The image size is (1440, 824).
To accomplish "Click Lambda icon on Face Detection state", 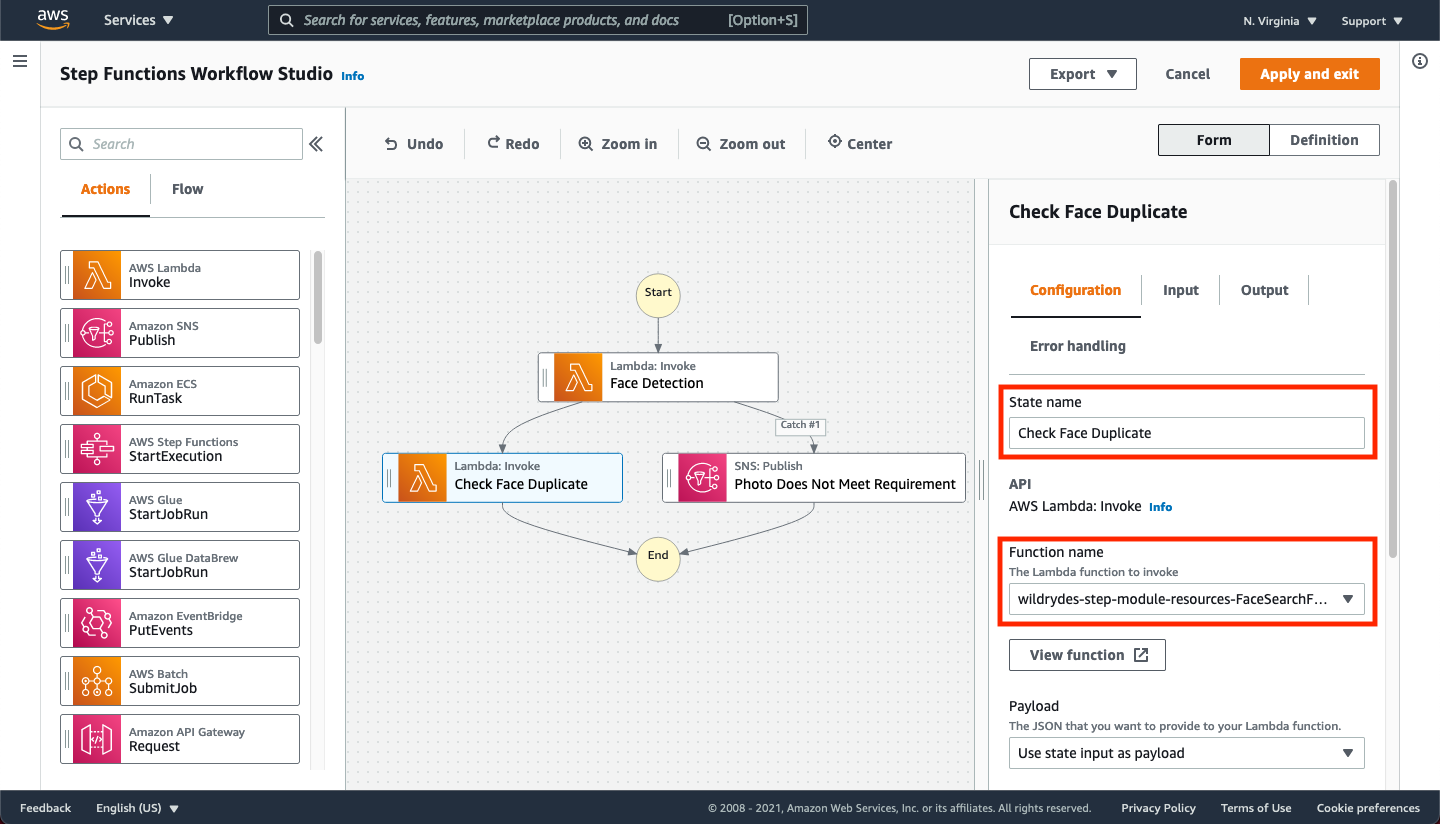I will (578, 377).
